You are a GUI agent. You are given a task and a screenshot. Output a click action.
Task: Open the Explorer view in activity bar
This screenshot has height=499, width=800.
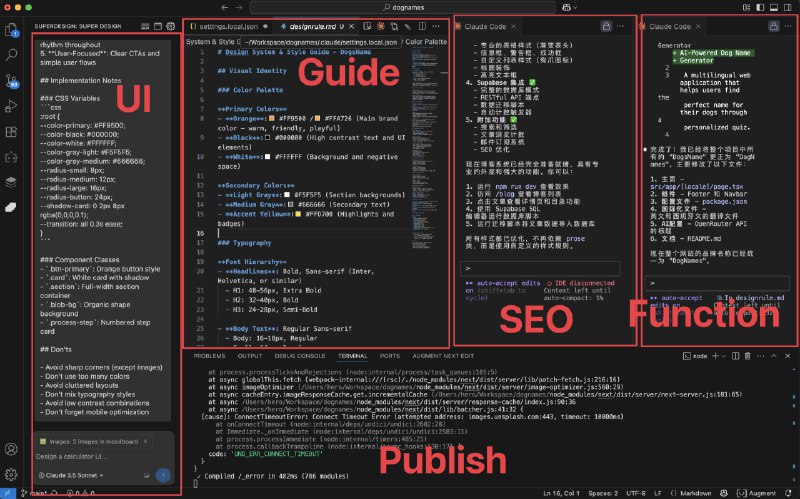click(11, 30)
